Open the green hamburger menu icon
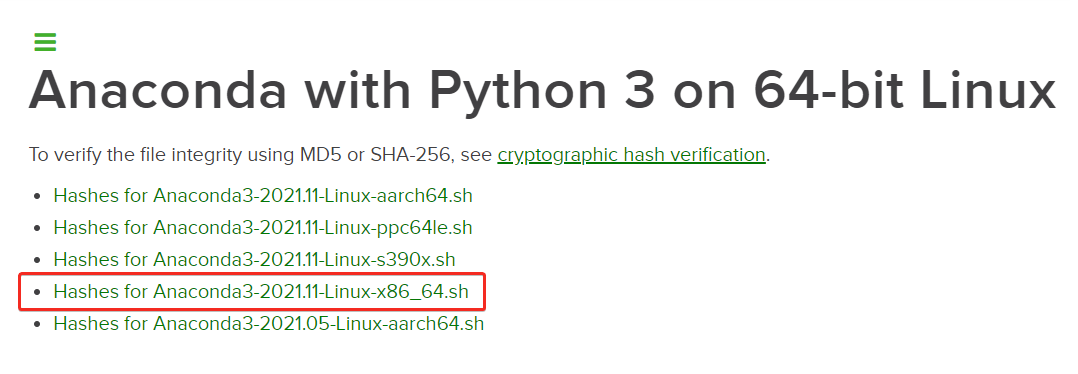Screen dimensions: 1078x374 [x=45, y=42]
